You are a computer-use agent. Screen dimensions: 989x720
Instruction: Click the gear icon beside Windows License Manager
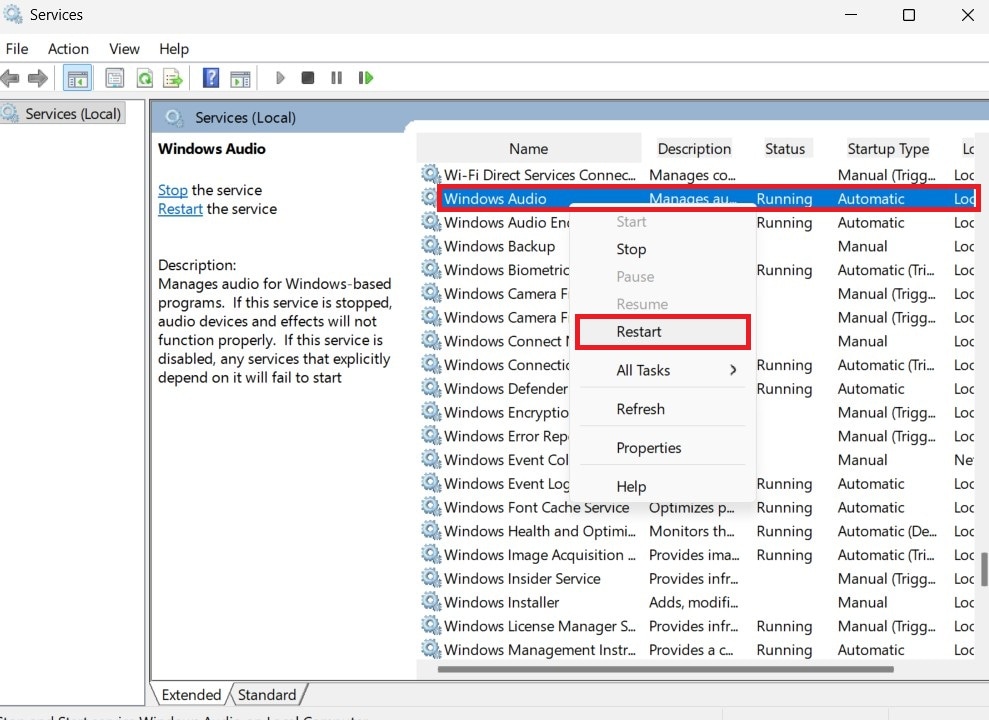431,625
